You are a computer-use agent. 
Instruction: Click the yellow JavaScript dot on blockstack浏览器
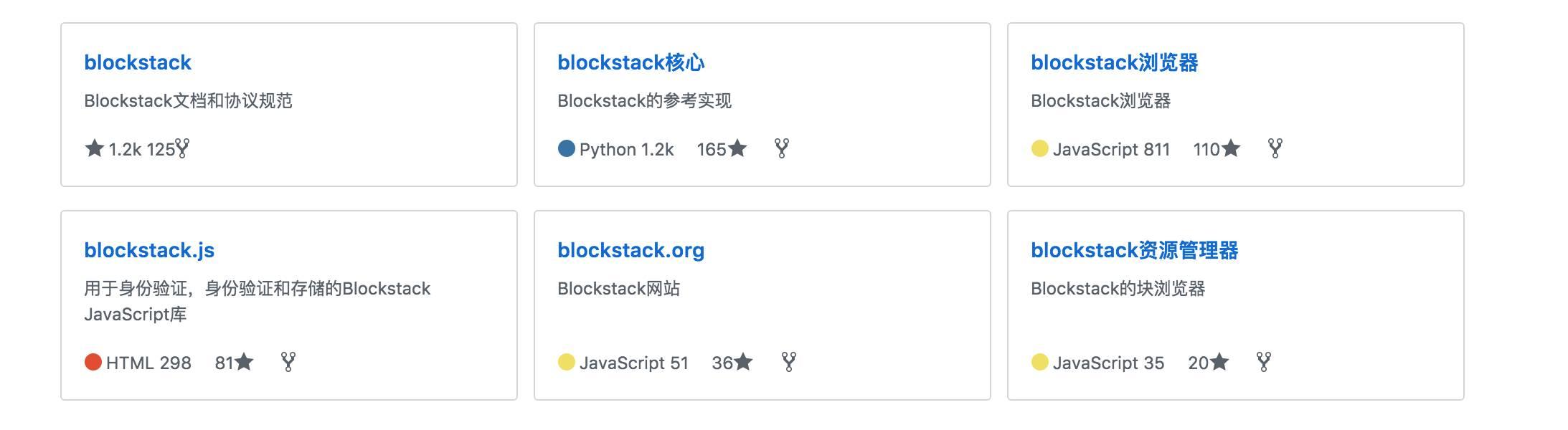[1039, 148]
